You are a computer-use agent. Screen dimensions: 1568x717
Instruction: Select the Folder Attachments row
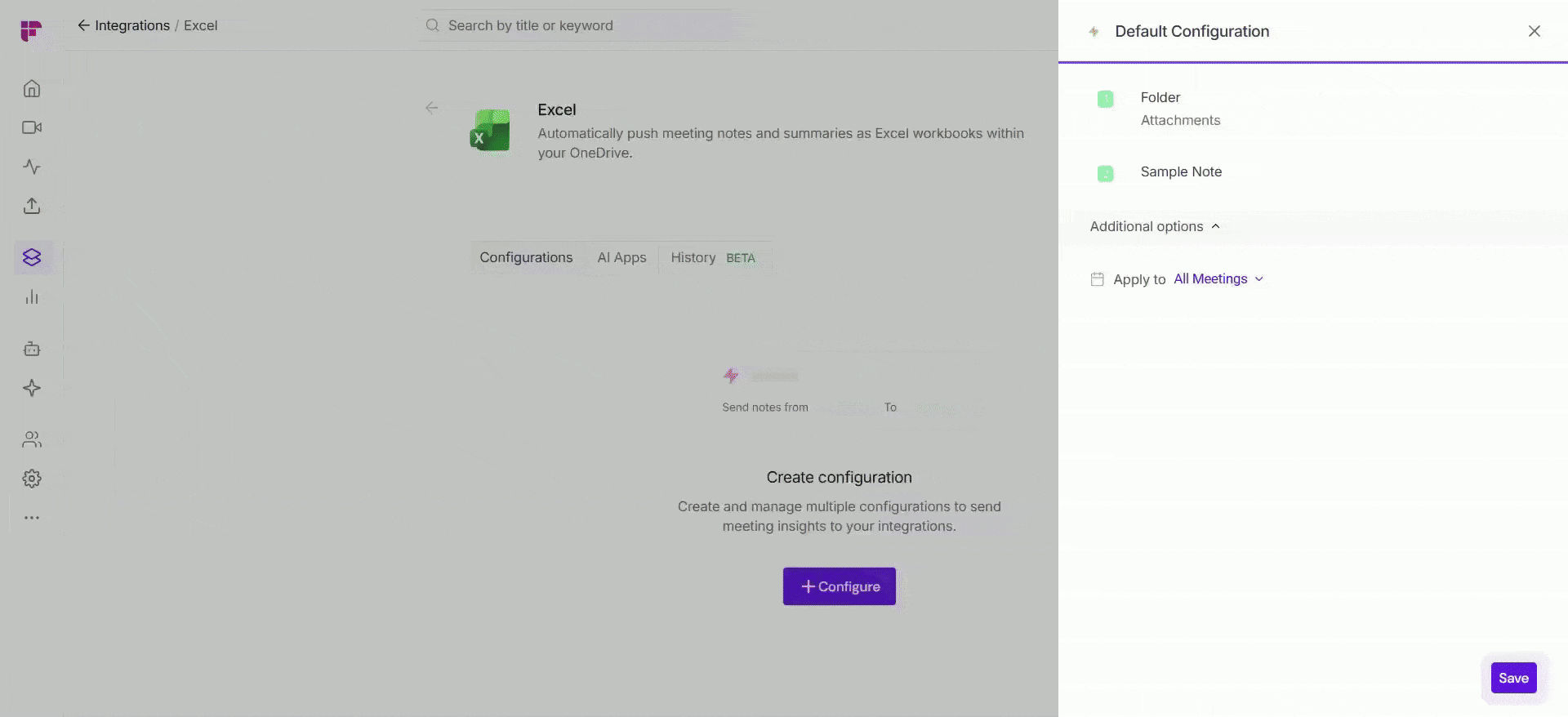tap(1312, 109)
